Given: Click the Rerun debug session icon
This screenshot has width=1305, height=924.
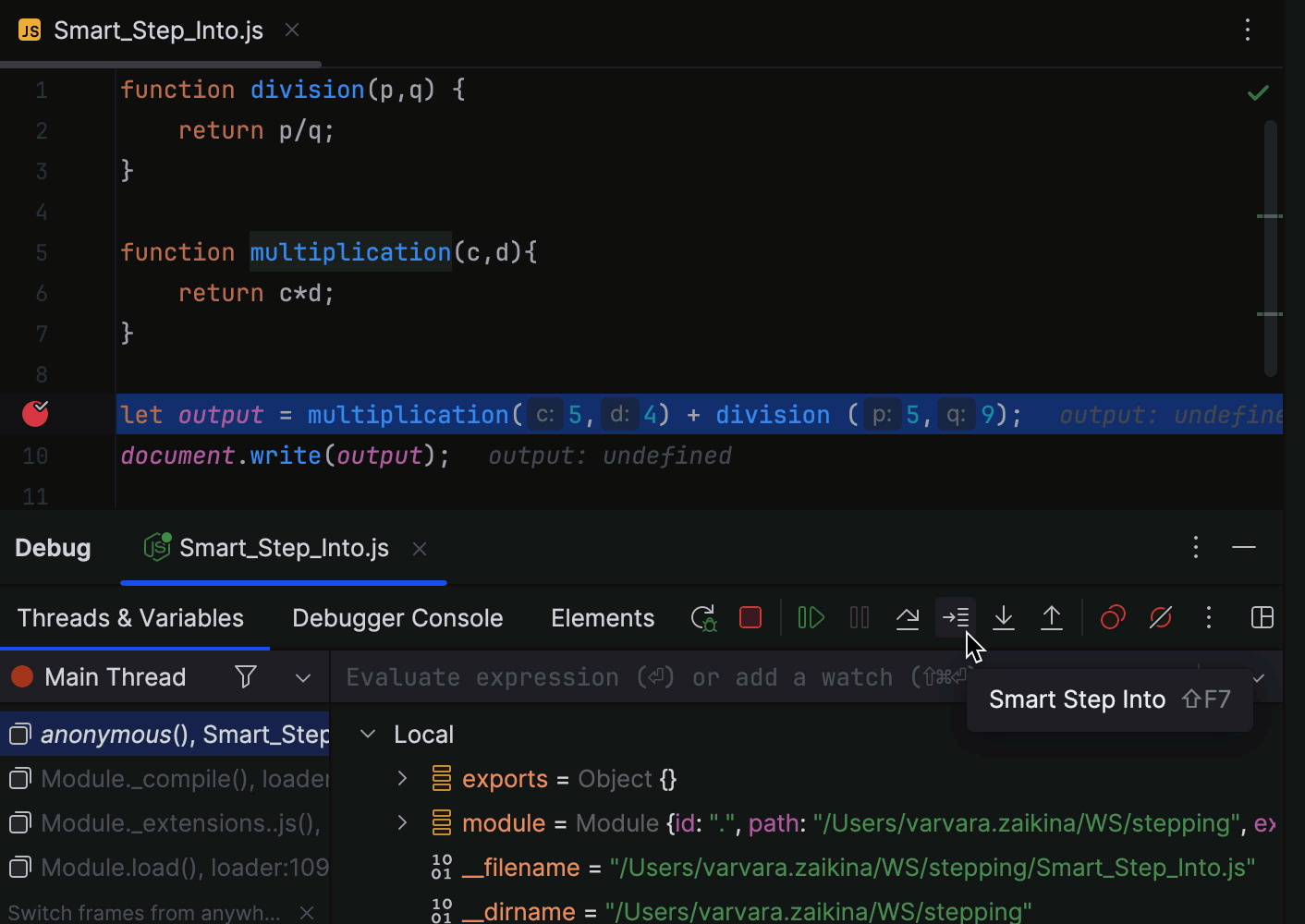Looking at the screenshot, I should pyautogui.click(x=703, y=618).
